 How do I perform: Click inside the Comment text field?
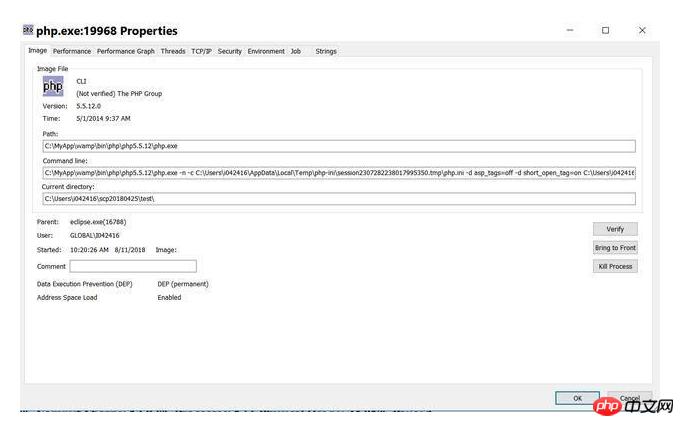pos(133,266)
